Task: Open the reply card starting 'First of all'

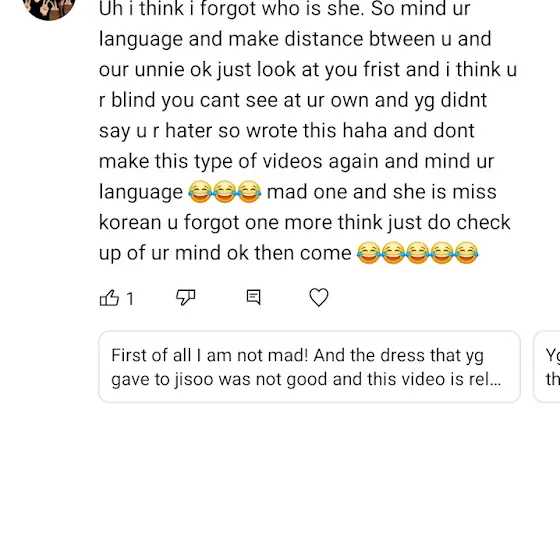Action: (309, 367)
